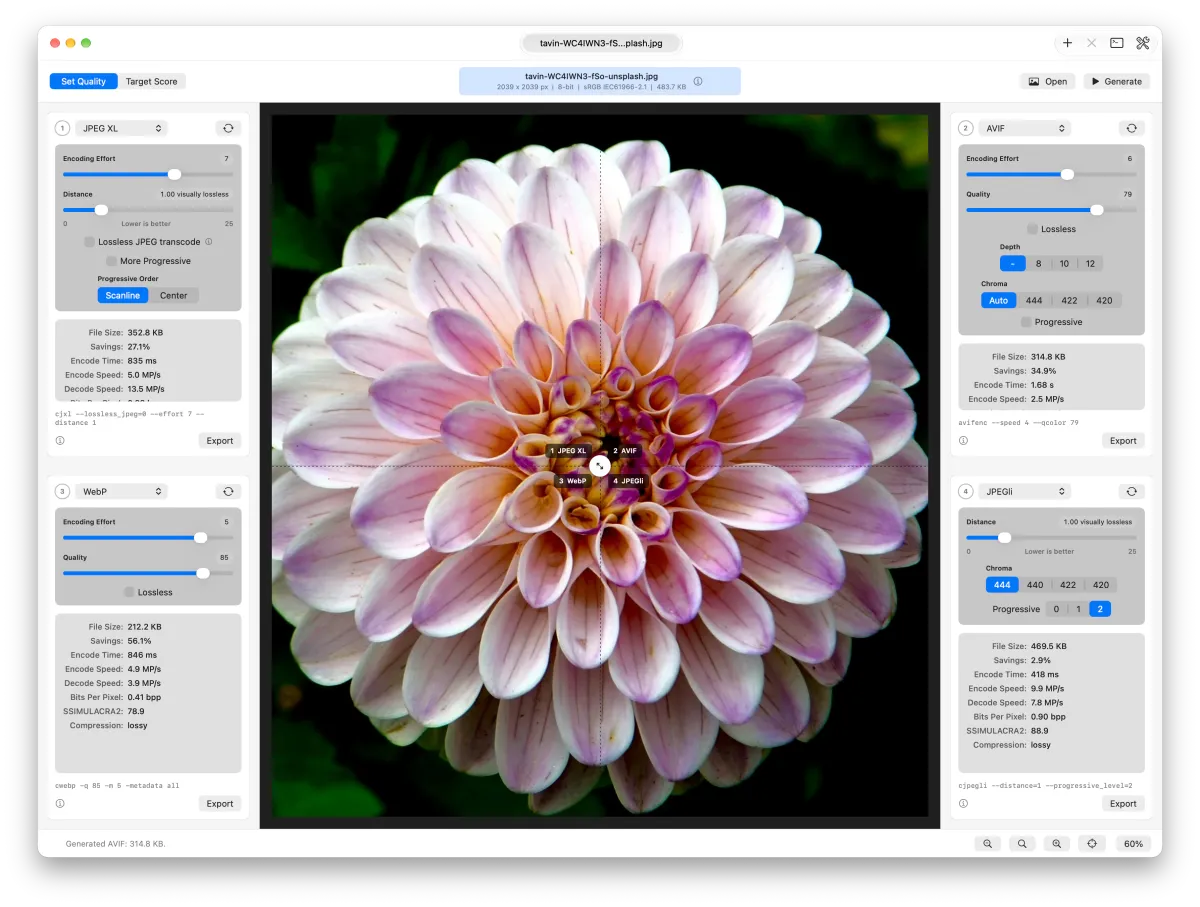
Task: Click the zoom out magnifier in the status bar
Action: click(x=988, y=844)
